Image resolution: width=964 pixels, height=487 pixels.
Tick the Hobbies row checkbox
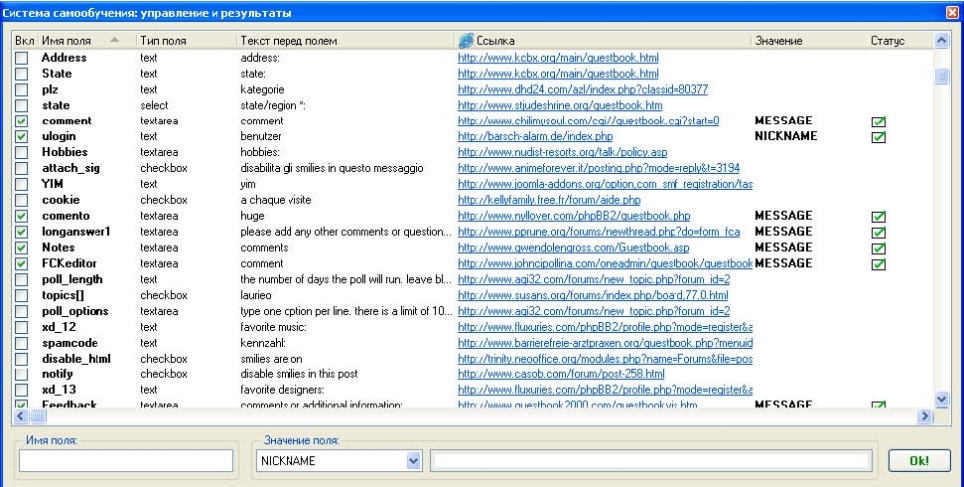(x=22, y=152)
